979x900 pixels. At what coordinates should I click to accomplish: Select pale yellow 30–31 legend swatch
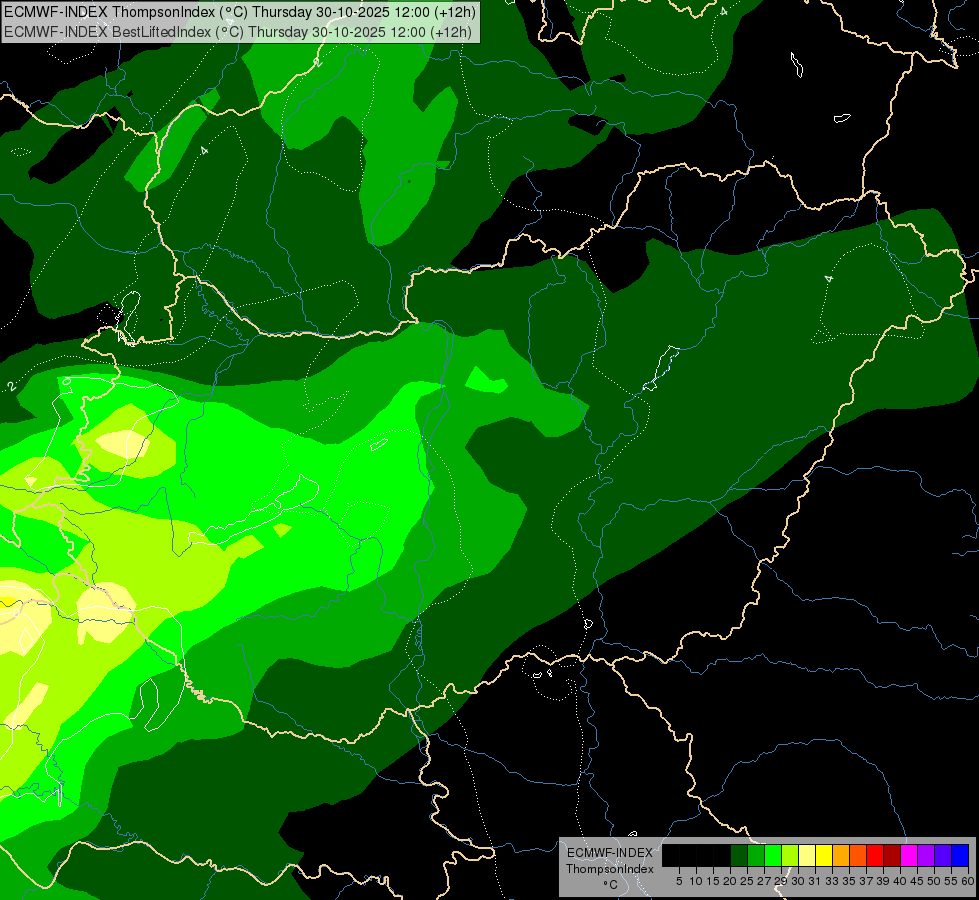tap(807, 855)
